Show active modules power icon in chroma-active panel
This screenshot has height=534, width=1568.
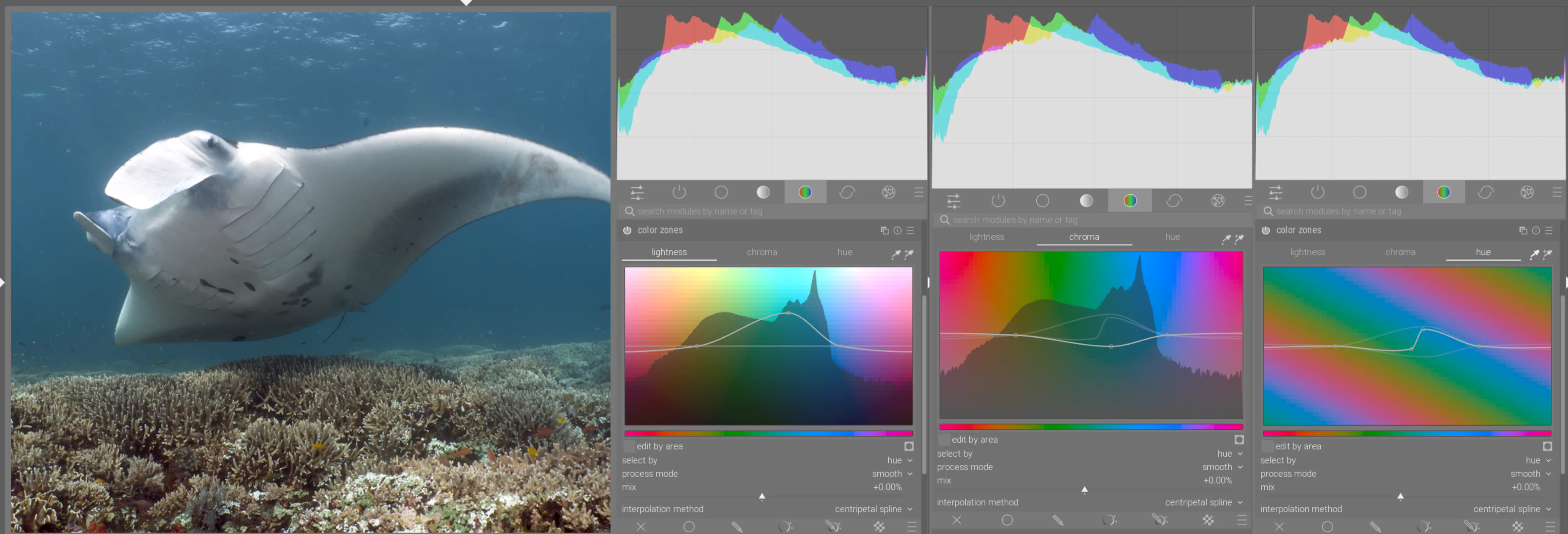point(998,201)
